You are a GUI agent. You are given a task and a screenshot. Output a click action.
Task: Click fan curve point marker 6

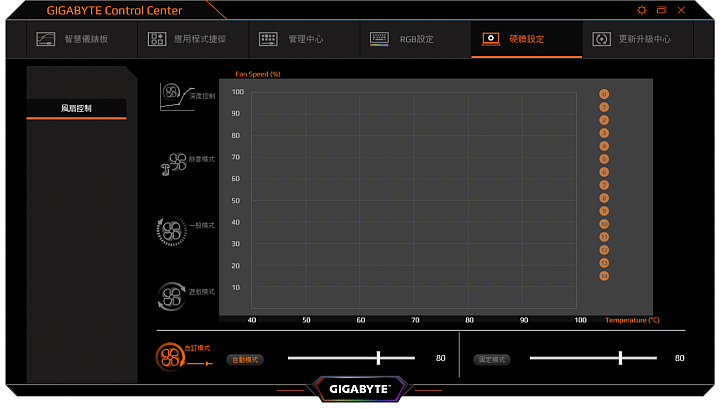tap(604, 172)
